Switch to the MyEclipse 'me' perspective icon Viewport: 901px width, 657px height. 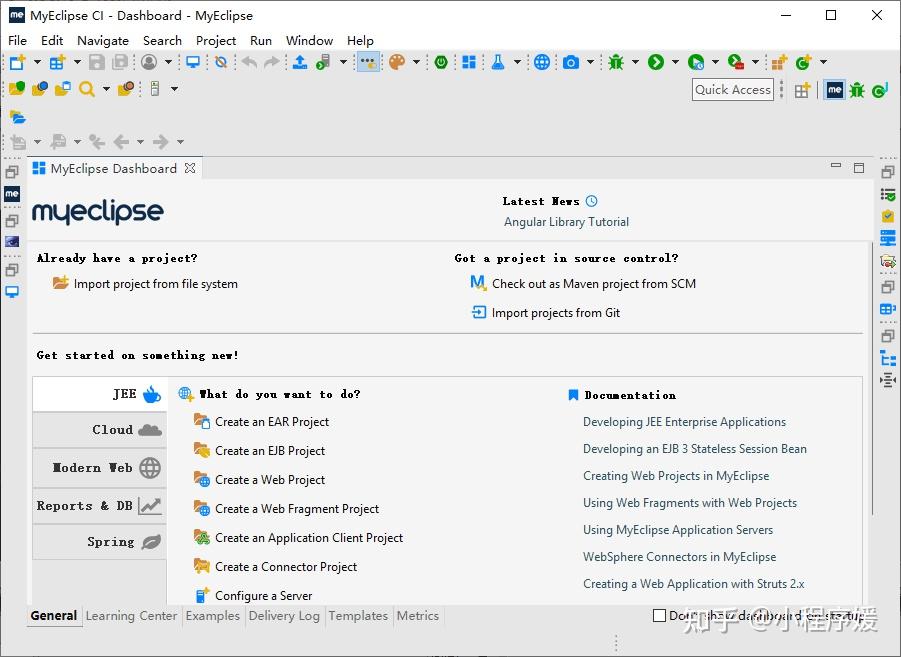point(835,90)
